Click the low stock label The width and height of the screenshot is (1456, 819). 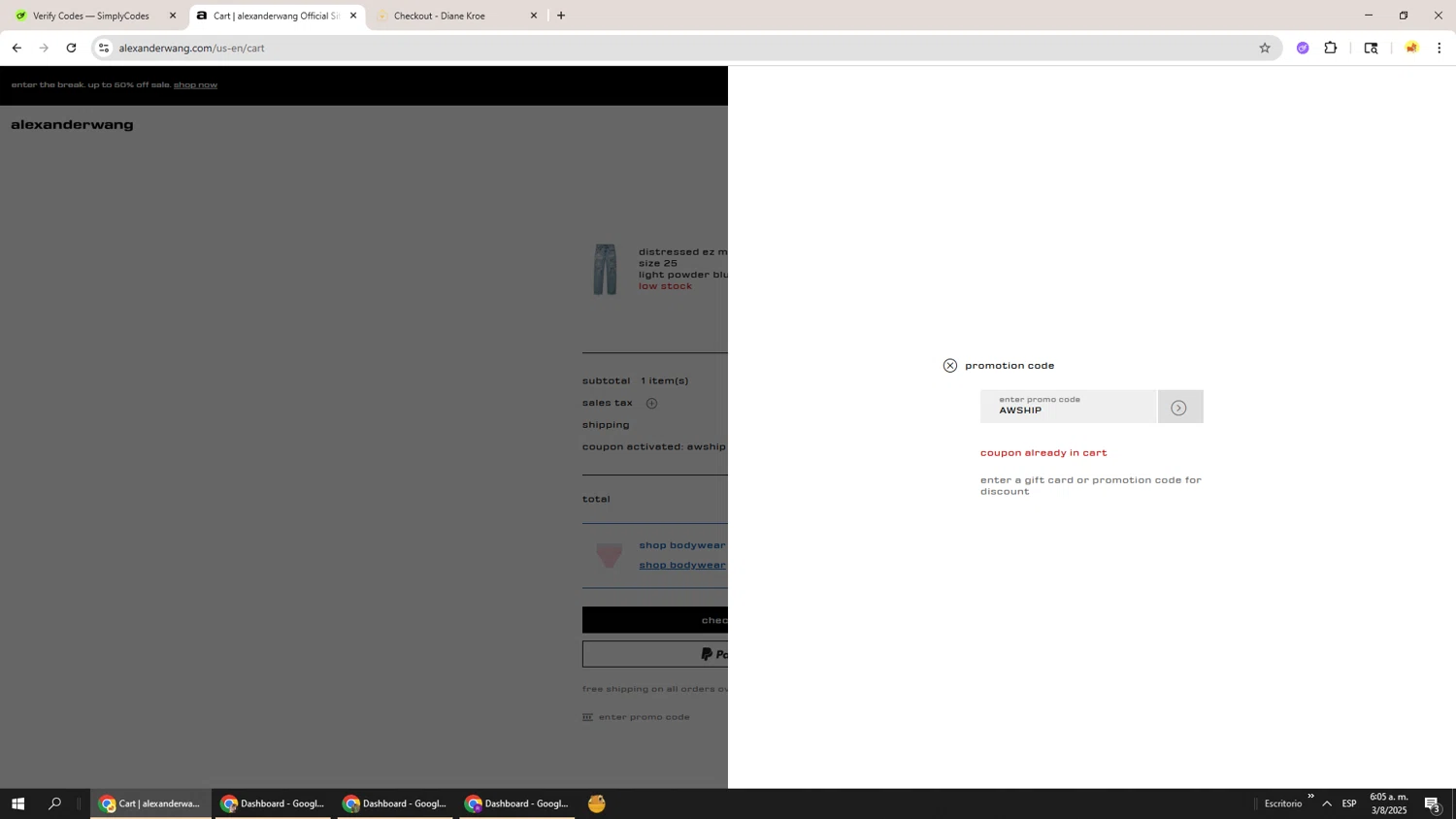point(665,286)
